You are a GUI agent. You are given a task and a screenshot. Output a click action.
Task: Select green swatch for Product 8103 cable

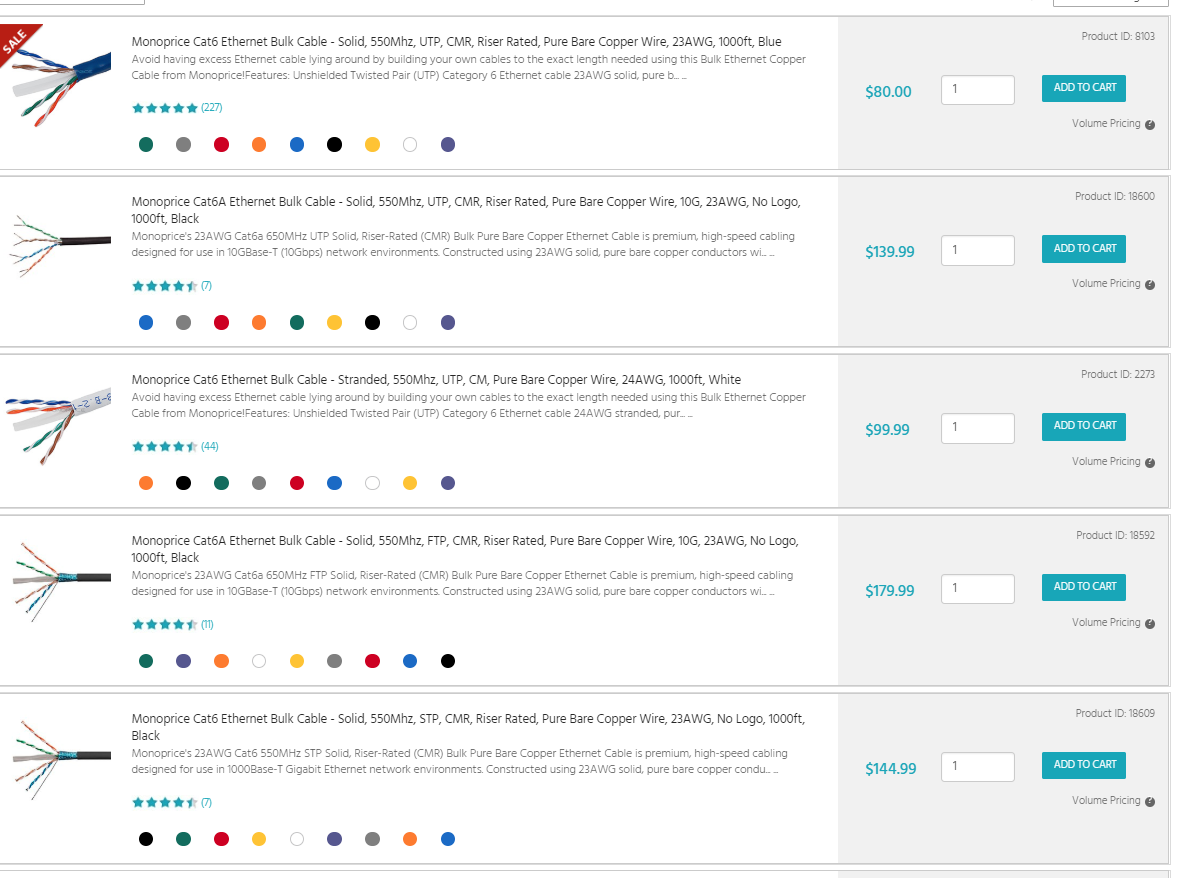coord(146,145)
